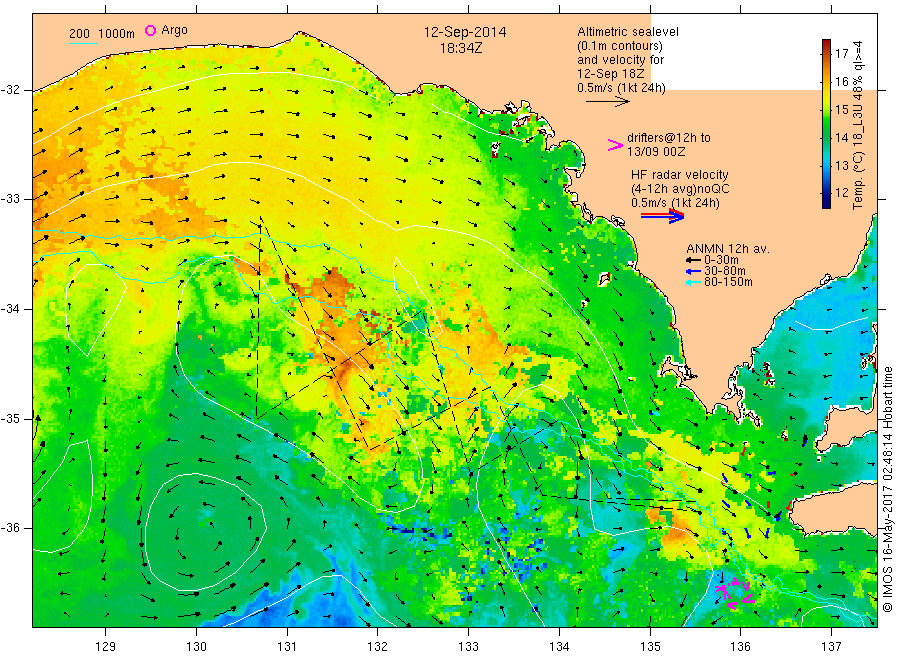Click the date label 12-Sep-2014
This screenshot has width=900, height=660.
(x=465, y=32)
